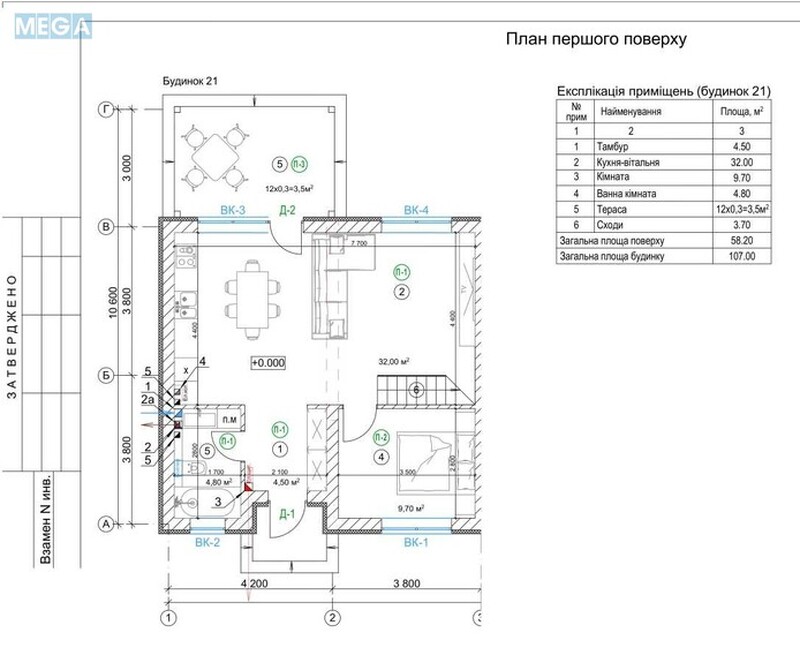Select the area value "107.00" in the table
Viewport: 800px width, 663px height.
(x=741, y=256)
